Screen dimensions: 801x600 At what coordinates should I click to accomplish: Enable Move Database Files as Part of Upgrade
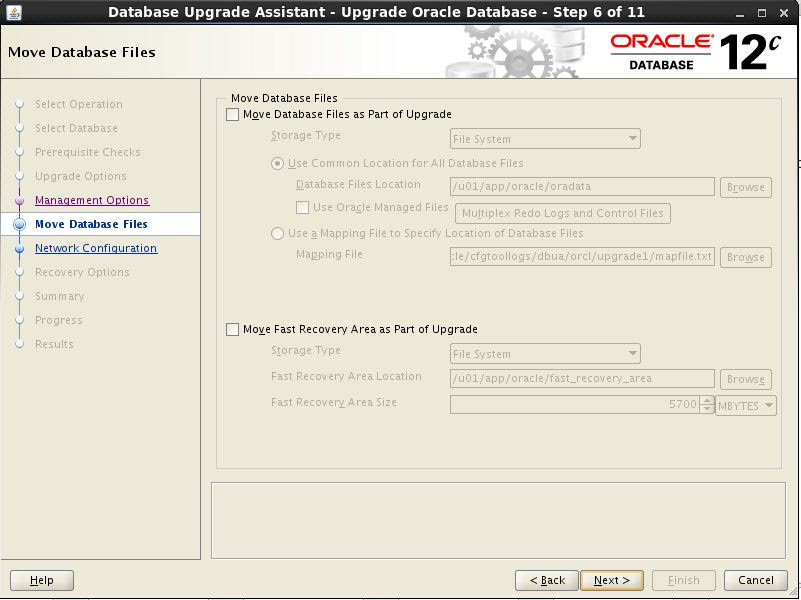pyautogui.click(x=232, y=114)
